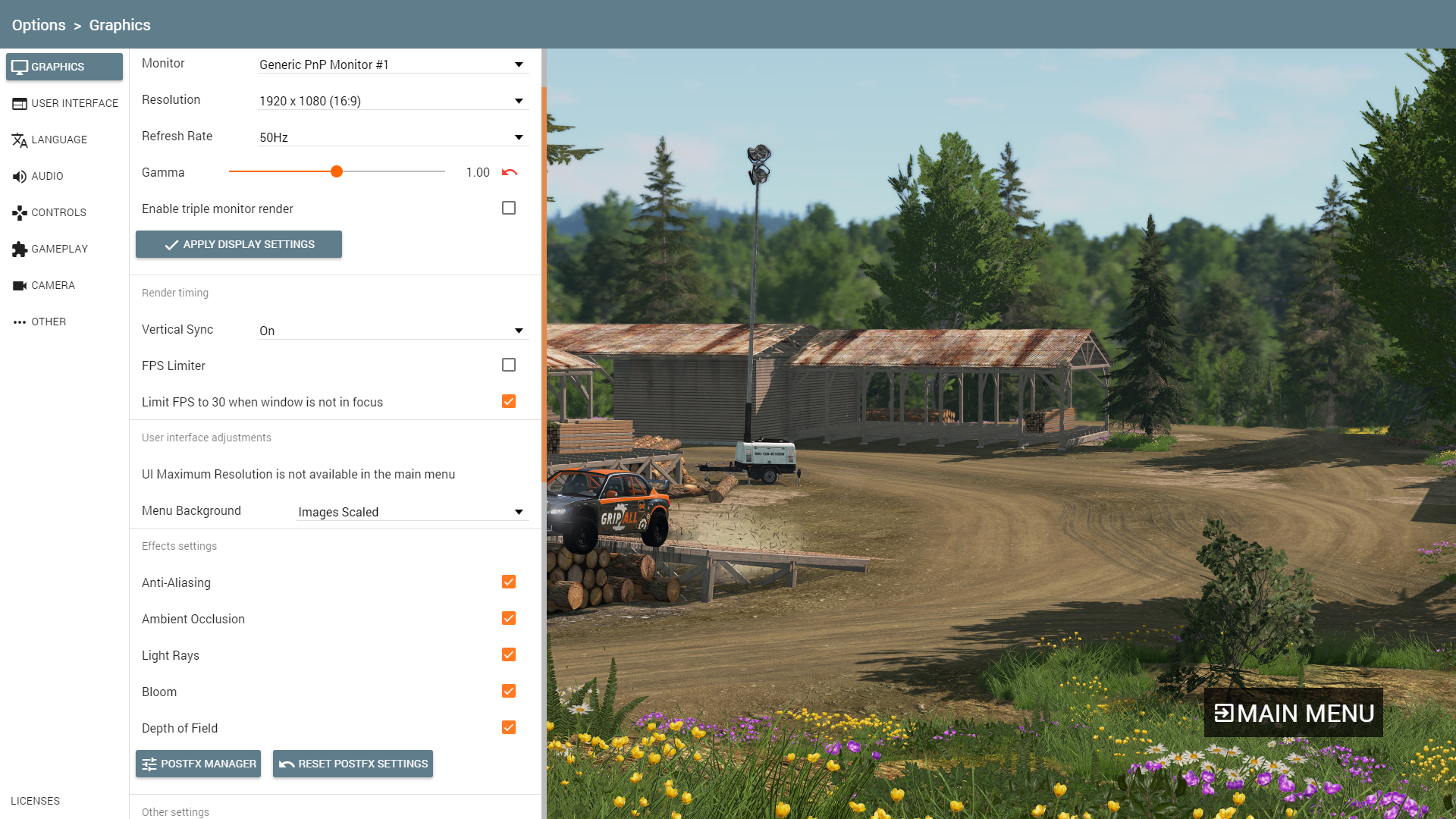Click Reset PostFX Settings button
This screenshot has width=1456, height=819.
pos(353,764)
